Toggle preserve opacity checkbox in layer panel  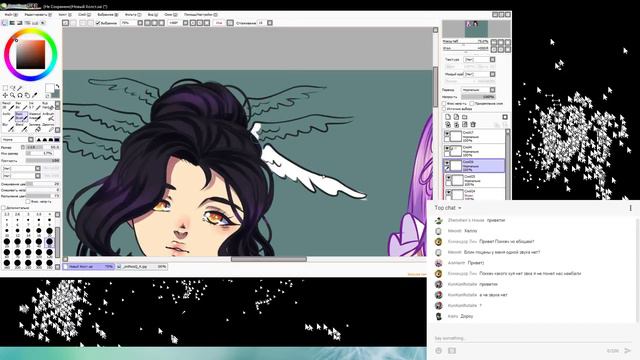tap(445, 104)
